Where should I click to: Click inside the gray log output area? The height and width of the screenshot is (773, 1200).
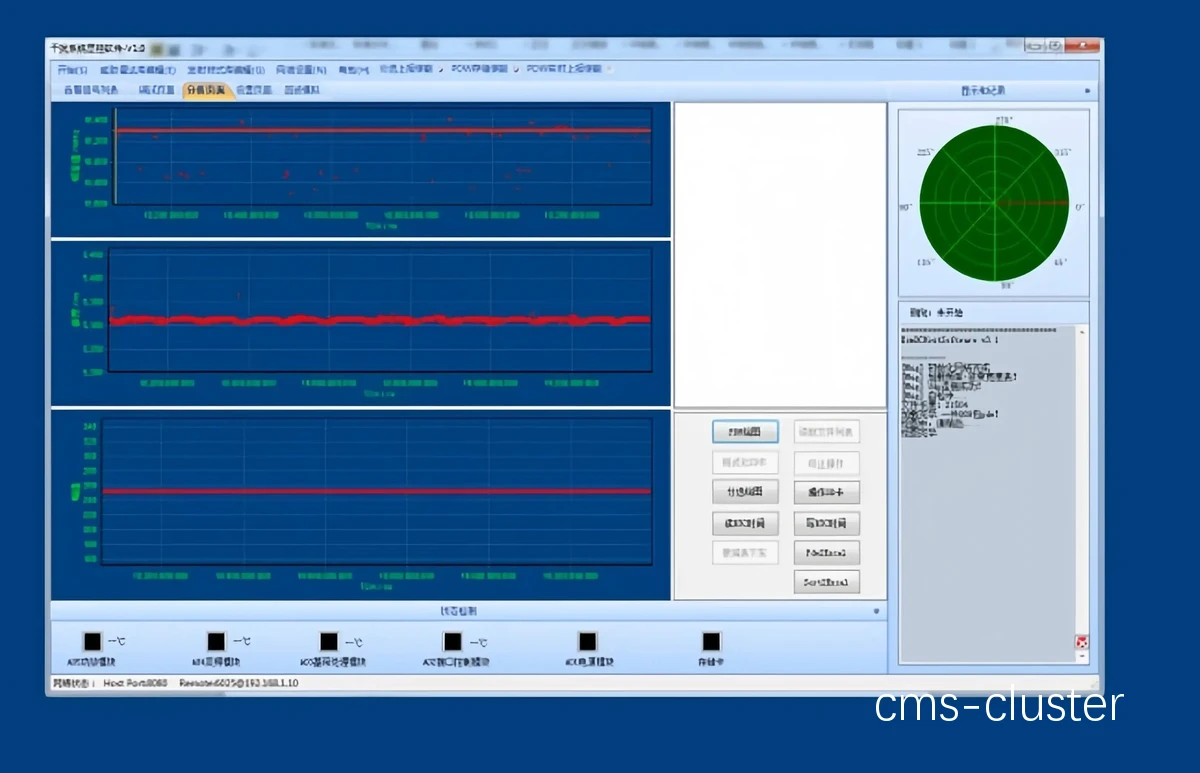(988, 494)
